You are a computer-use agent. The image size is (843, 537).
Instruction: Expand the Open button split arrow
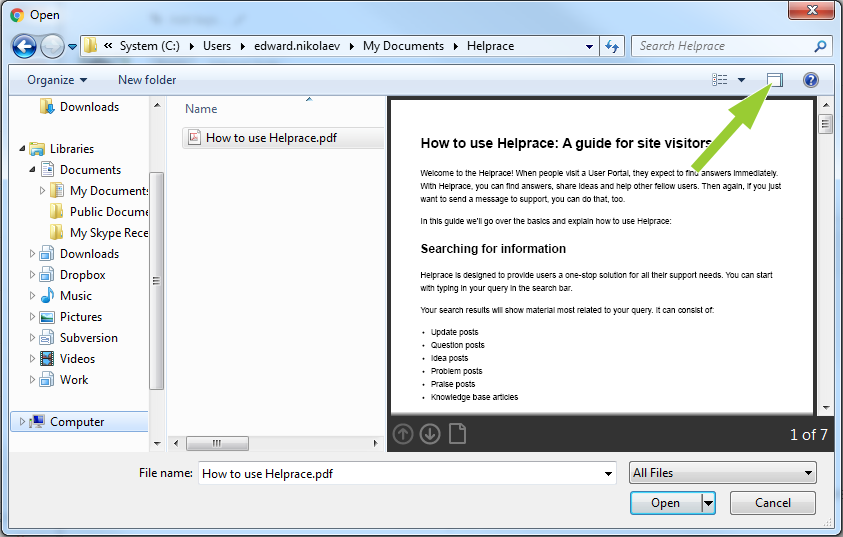pos(708,503)
